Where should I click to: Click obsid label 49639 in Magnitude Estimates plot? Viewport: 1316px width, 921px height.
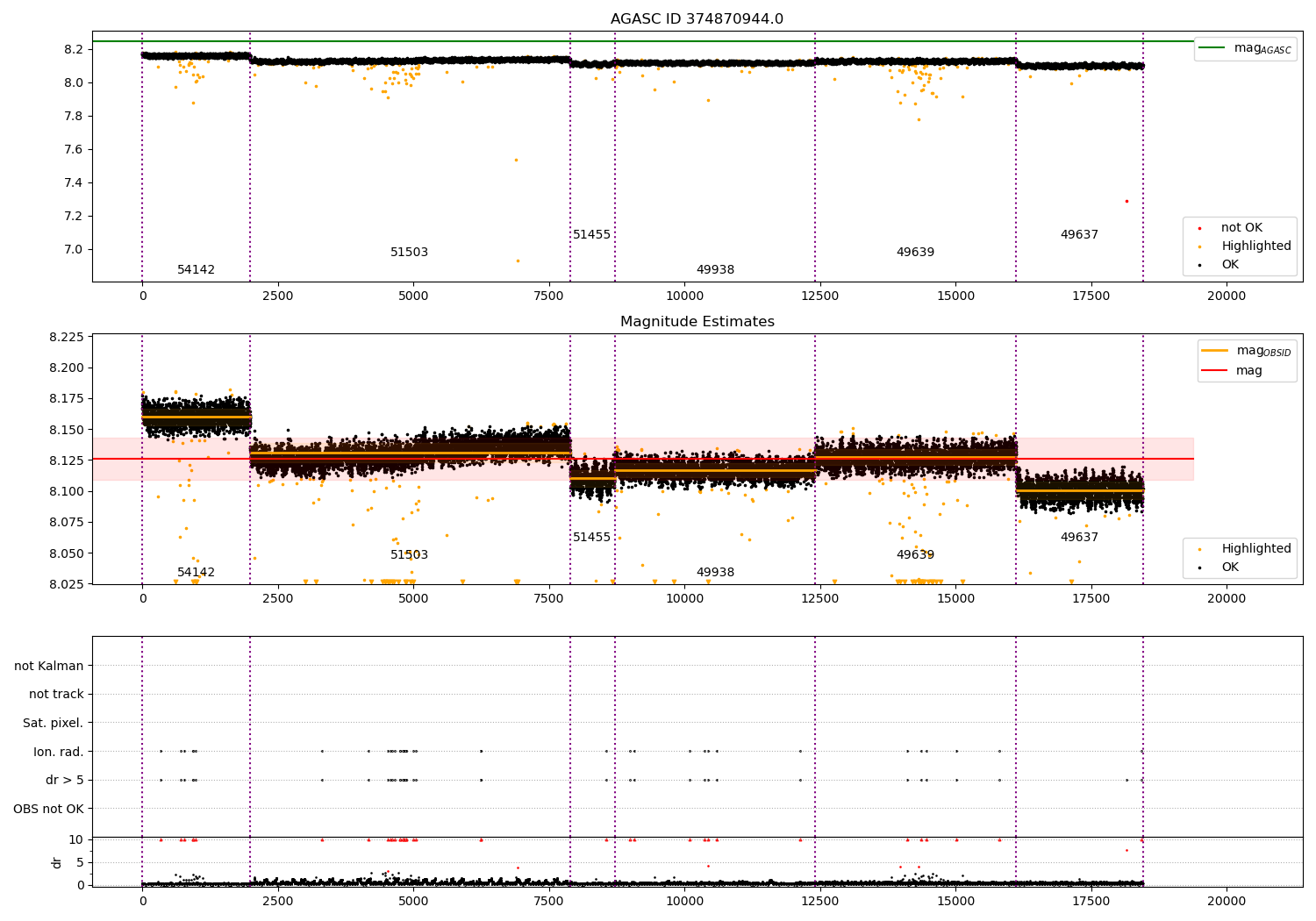click(x=915, y=555)
